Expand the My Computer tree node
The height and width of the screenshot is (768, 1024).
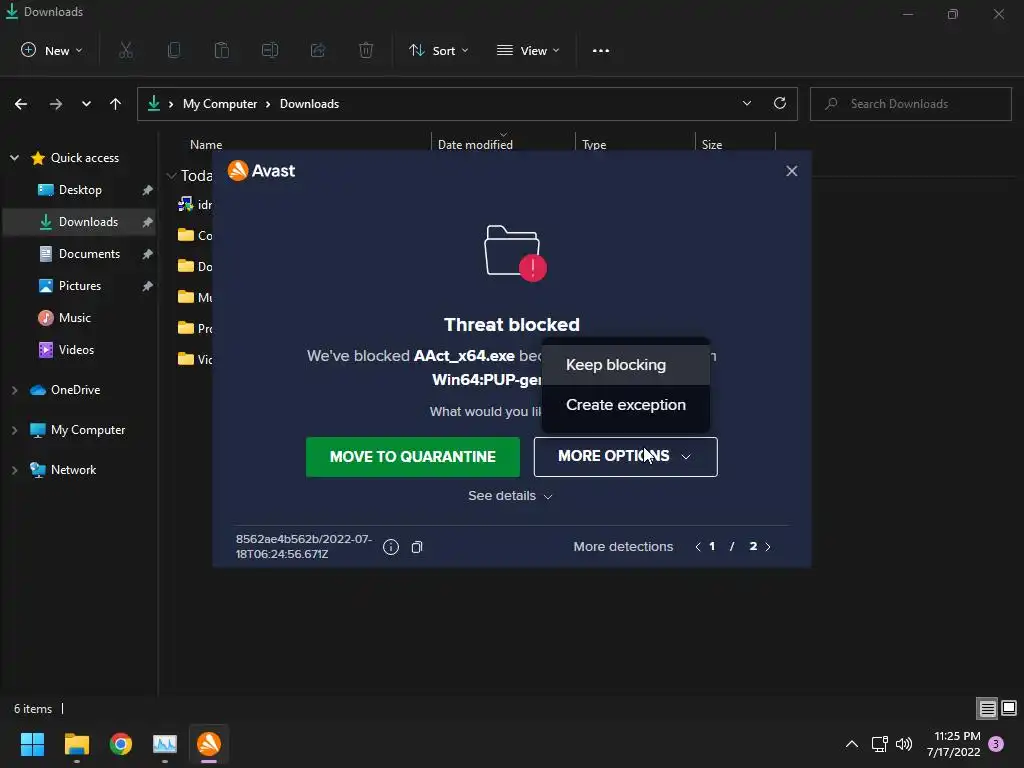14,430
